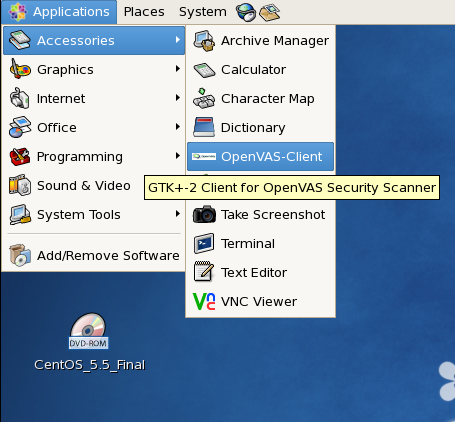Expand the System Tools submenu arrow
The height and width of the screenshot is (422, 455).
click(178, 214)
